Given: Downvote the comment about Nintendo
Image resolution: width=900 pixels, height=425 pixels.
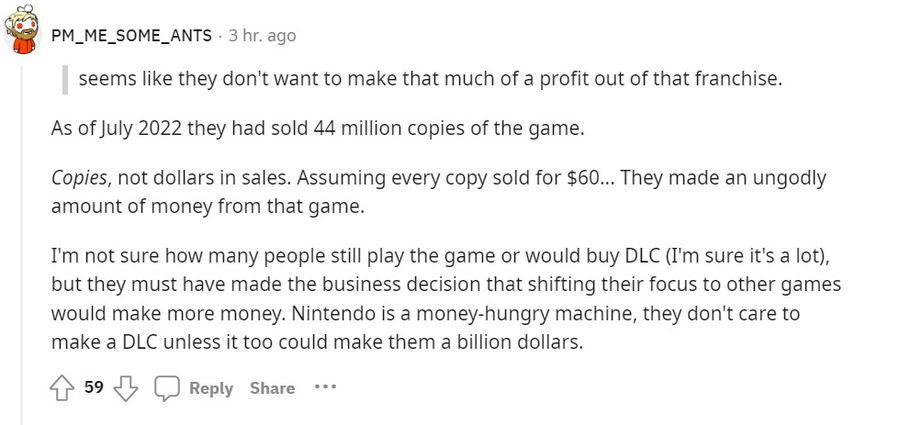Looking at the screenshot, I should pos(126,388).
